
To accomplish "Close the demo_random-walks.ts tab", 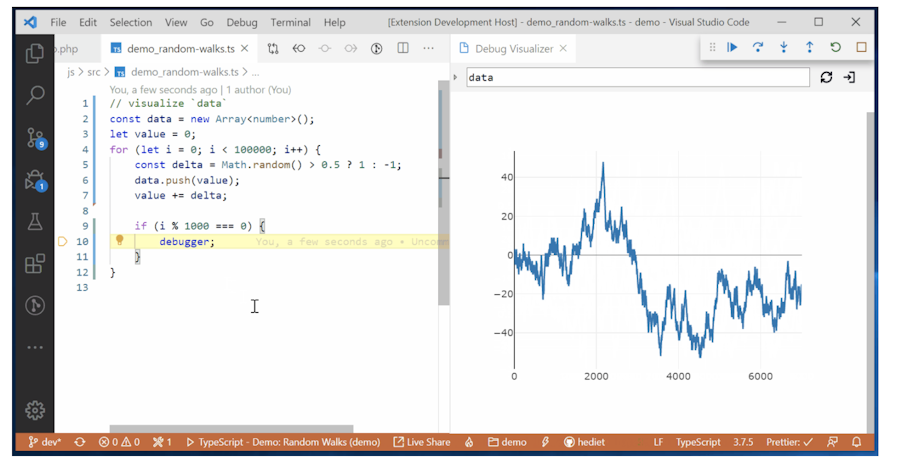I will tap(245, 49).
